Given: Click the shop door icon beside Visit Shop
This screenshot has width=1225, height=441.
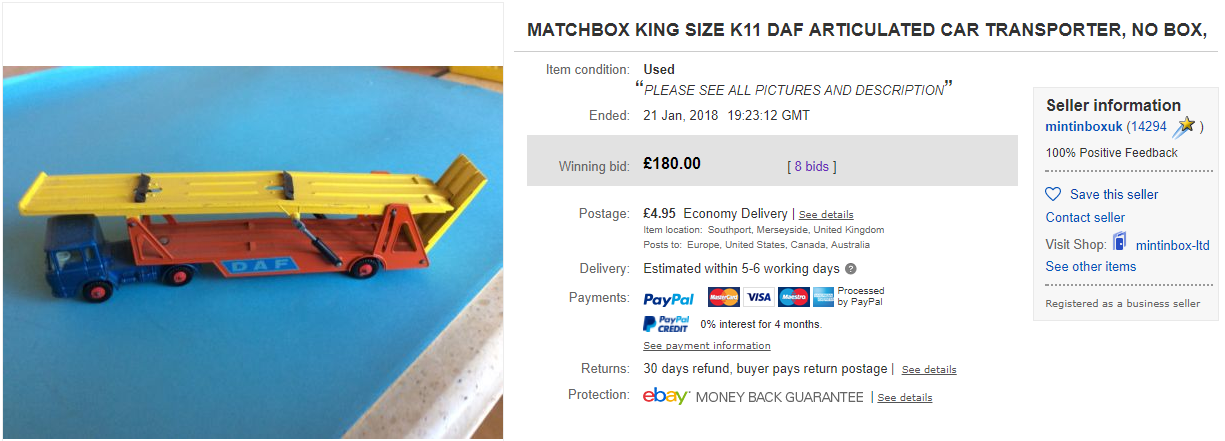Looking at the screenshot, I should pyautogui.click(x=1120, y=243).
